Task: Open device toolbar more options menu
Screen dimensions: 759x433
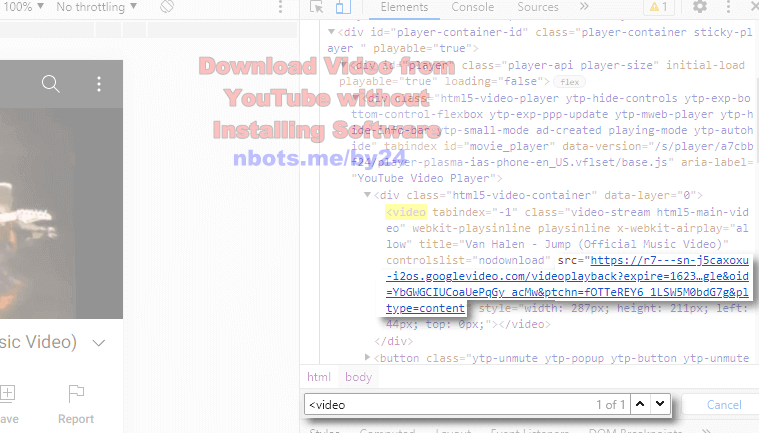Action: (280, 7)
